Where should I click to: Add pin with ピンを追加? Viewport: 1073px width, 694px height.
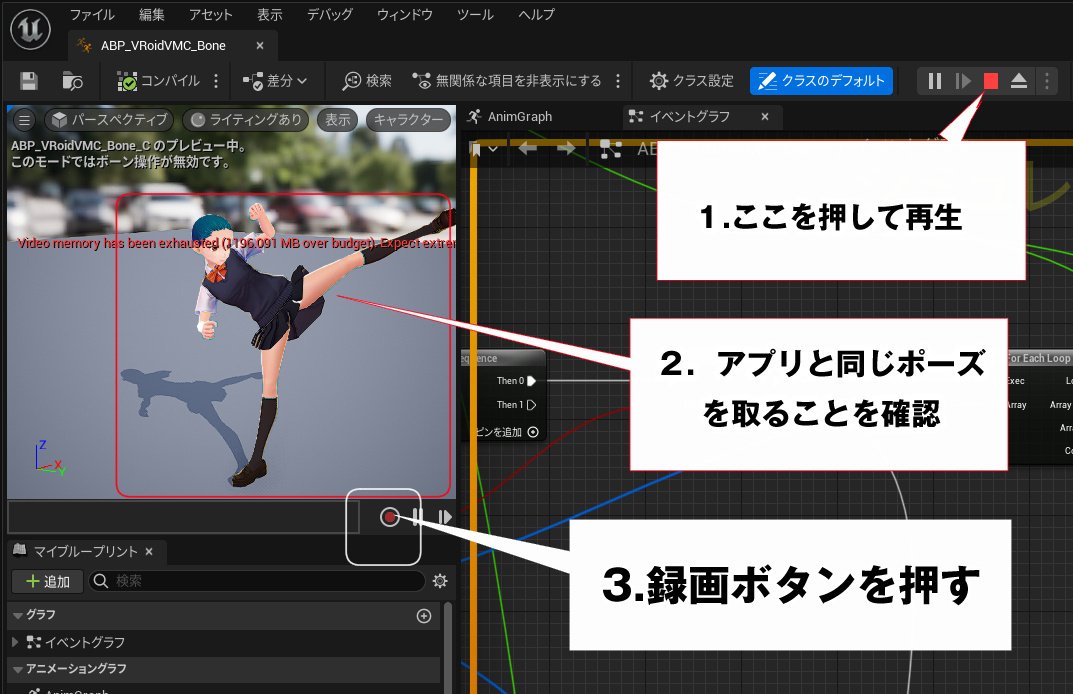tap(507, 432)
